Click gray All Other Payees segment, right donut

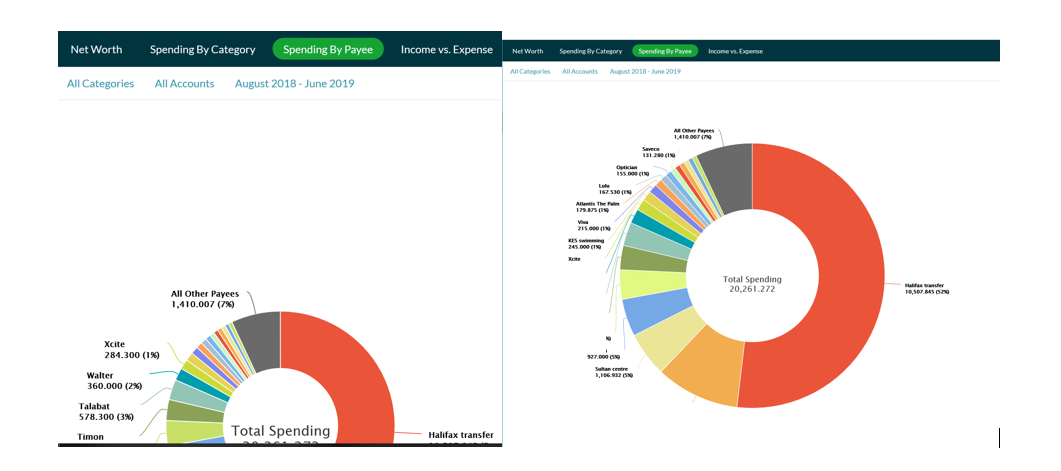729,177
